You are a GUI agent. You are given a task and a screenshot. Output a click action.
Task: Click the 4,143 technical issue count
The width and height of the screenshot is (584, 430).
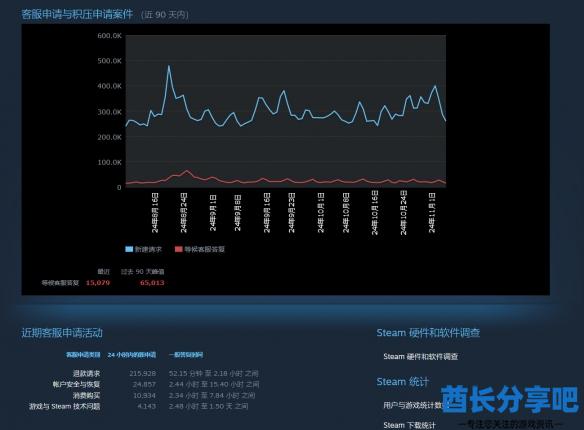146,406
